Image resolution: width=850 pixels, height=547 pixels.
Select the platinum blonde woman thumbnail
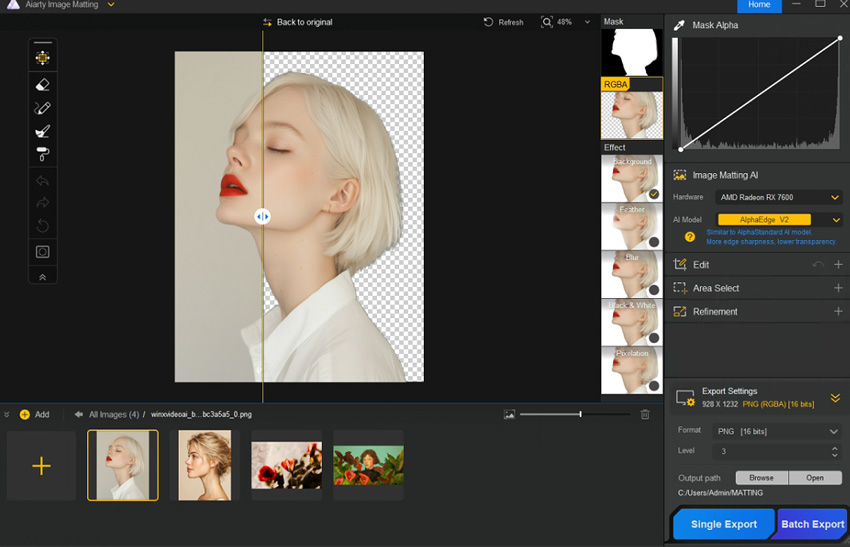point(123,465)
